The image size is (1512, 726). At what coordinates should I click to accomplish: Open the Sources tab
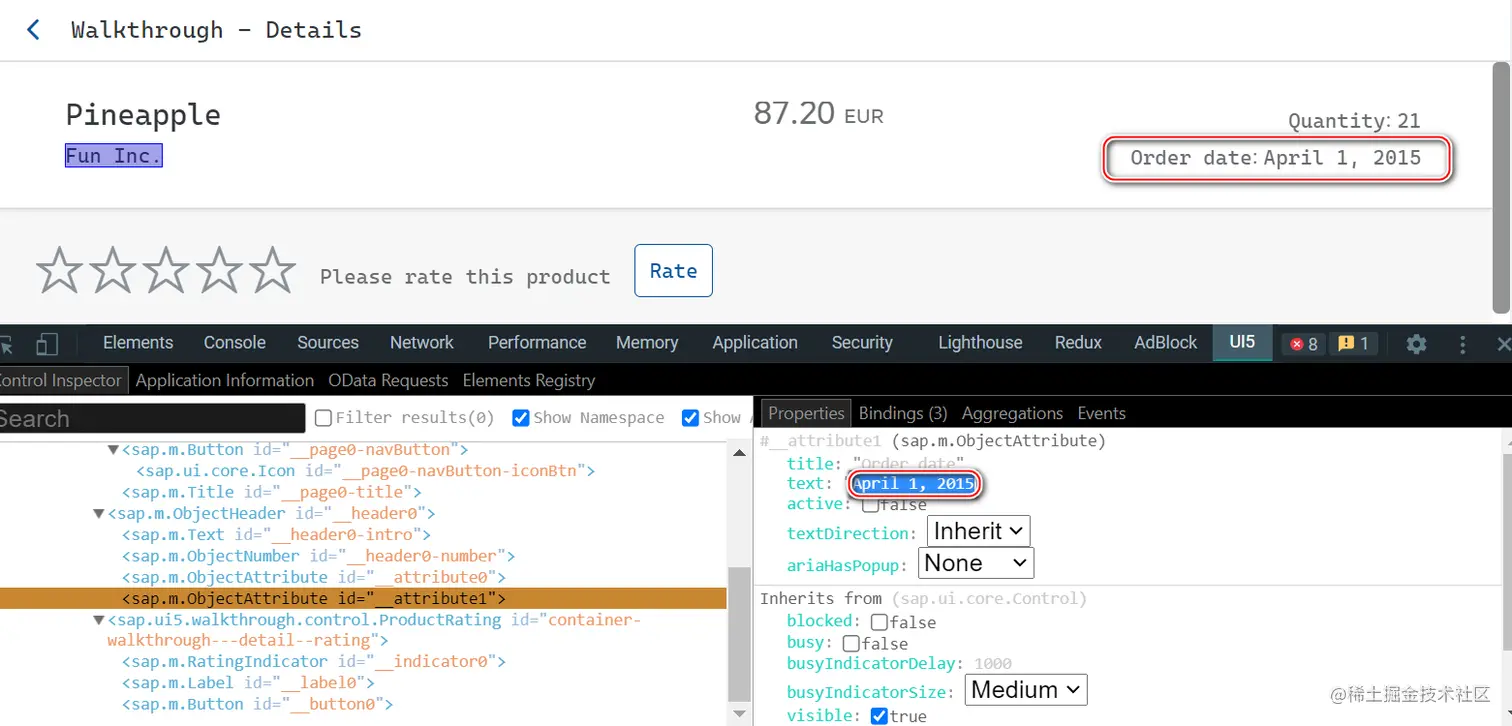(328, 342)
